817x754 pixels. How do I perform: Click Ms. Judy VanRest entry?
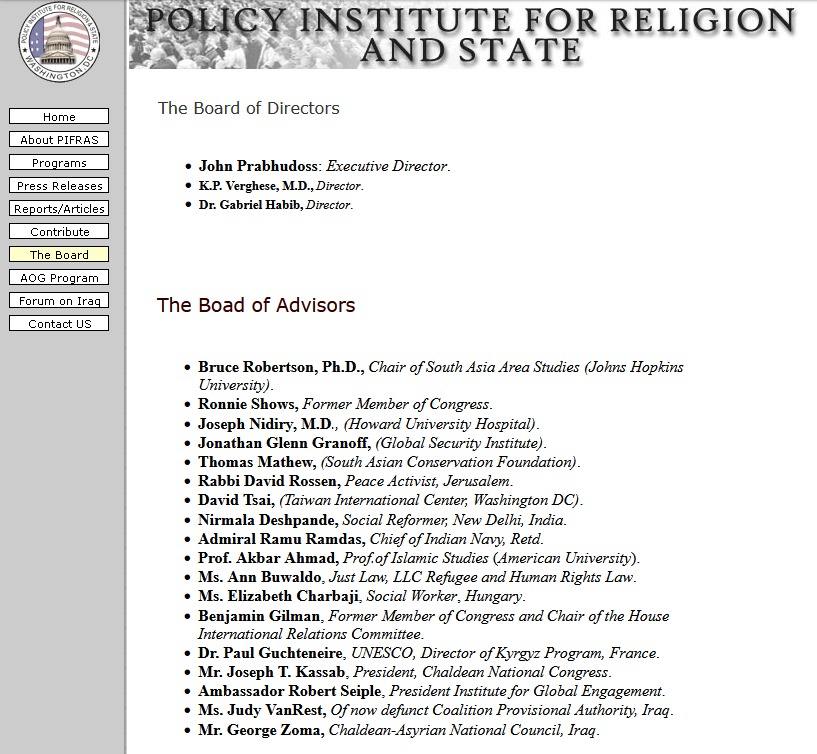436,710
